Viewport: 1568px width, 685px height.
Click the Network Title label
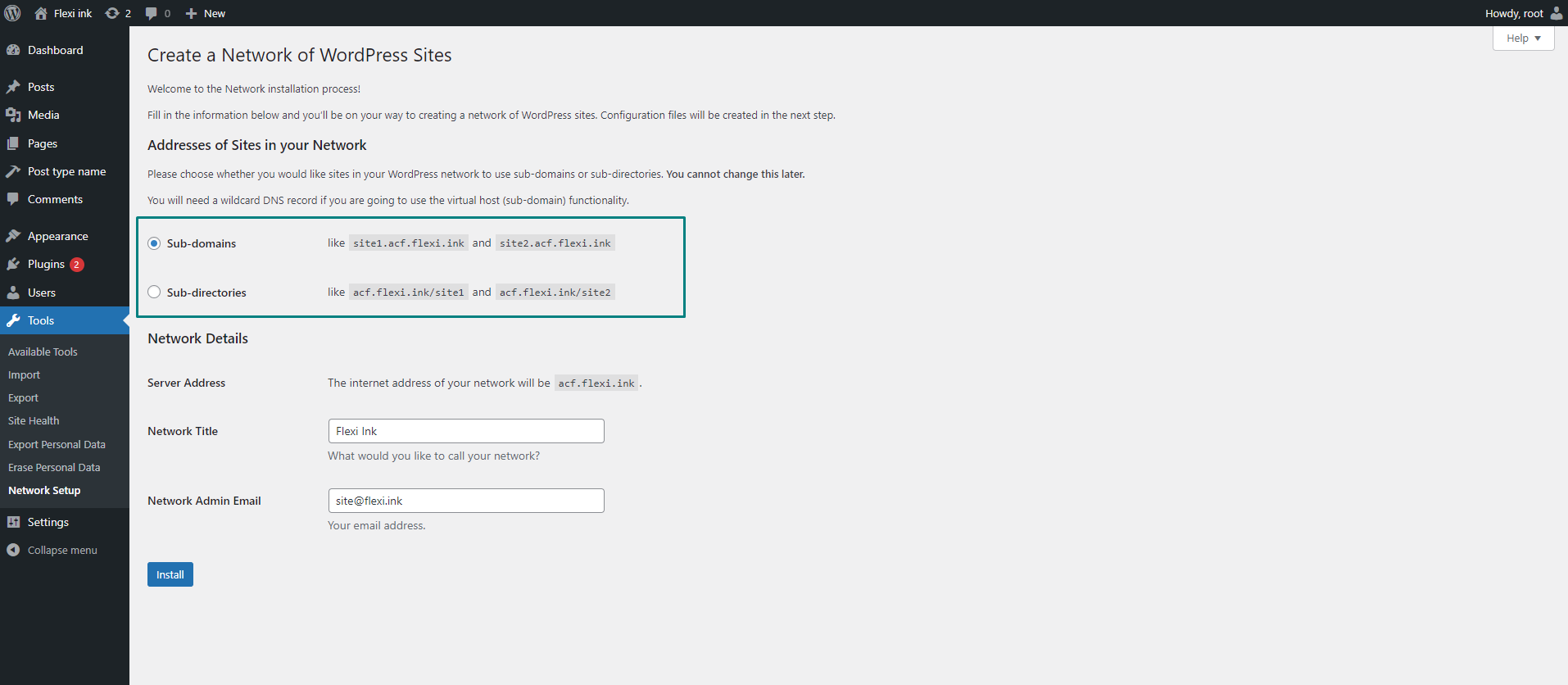(183, 431)
